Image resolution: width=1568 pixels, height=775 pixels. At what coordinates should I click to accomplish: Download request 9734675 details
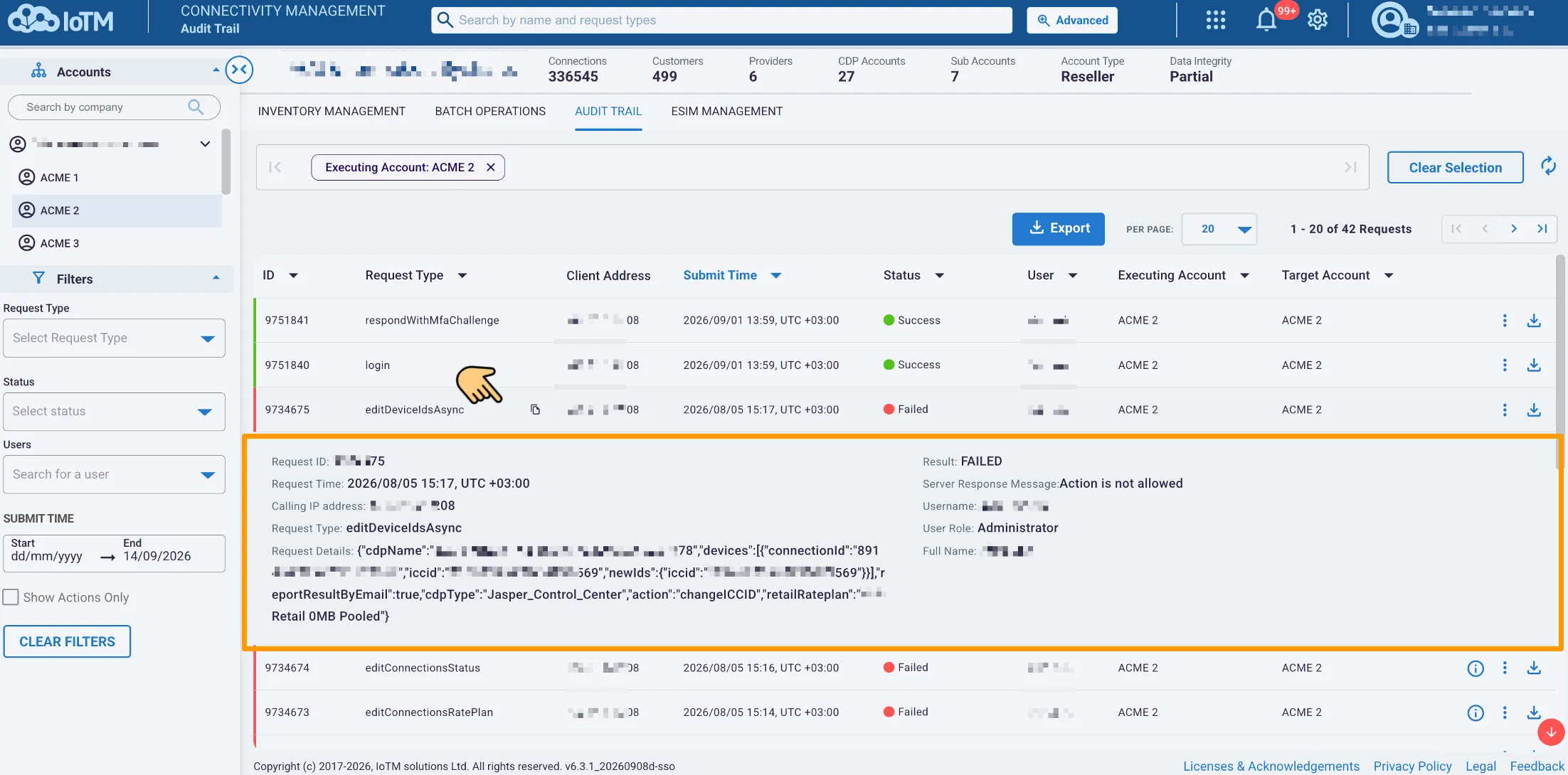(x=1534, y=410)
